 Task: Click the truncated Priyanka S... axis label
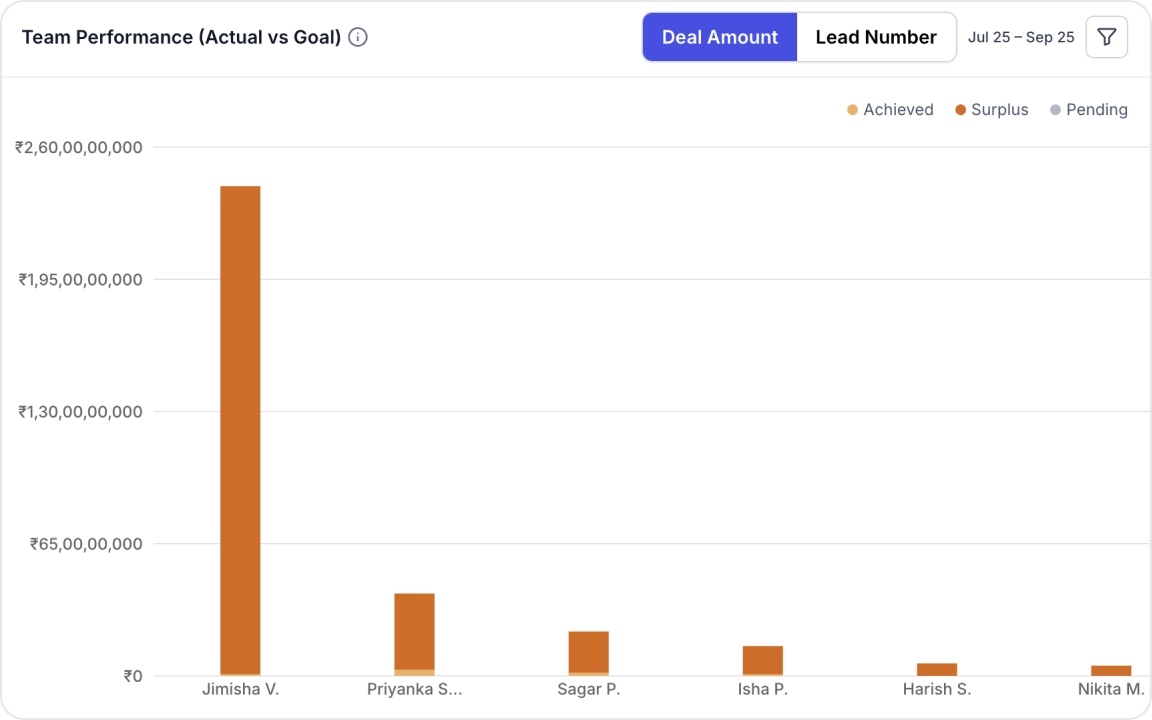pos(414,689)
